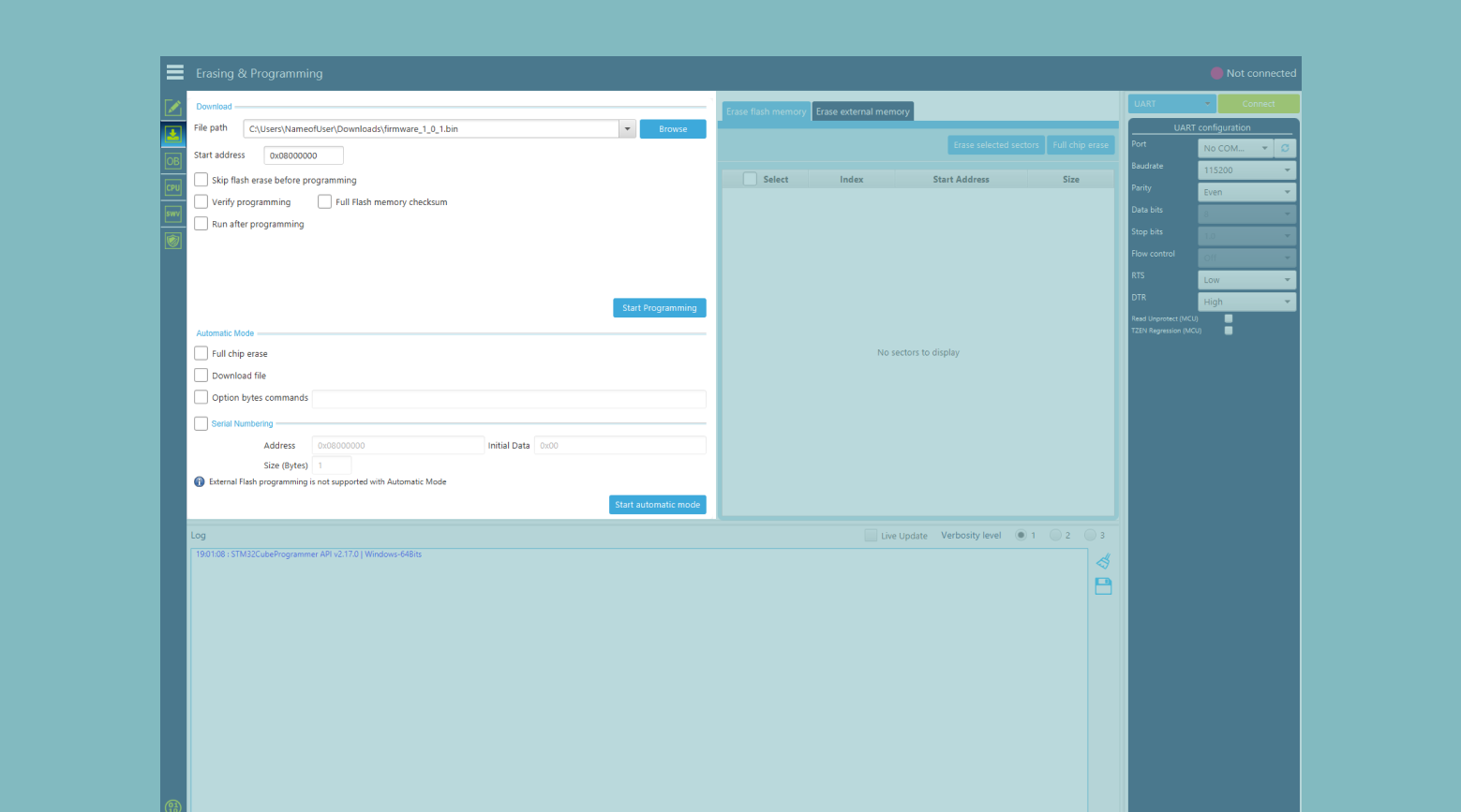Enable Serial Numbering checkbox
This screenshot has height=812, width=1461.
tap(201, 423)
